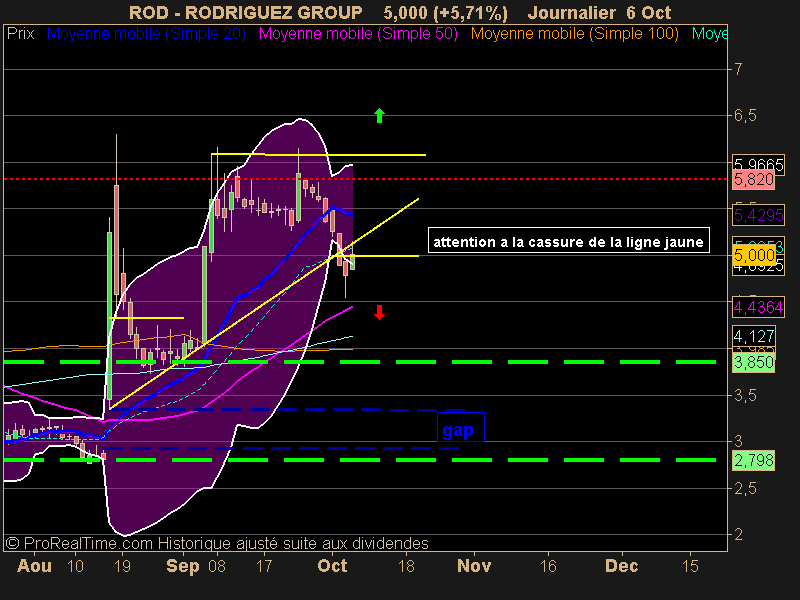
Task: Click the red 5,820 price label
Action: 754,180
